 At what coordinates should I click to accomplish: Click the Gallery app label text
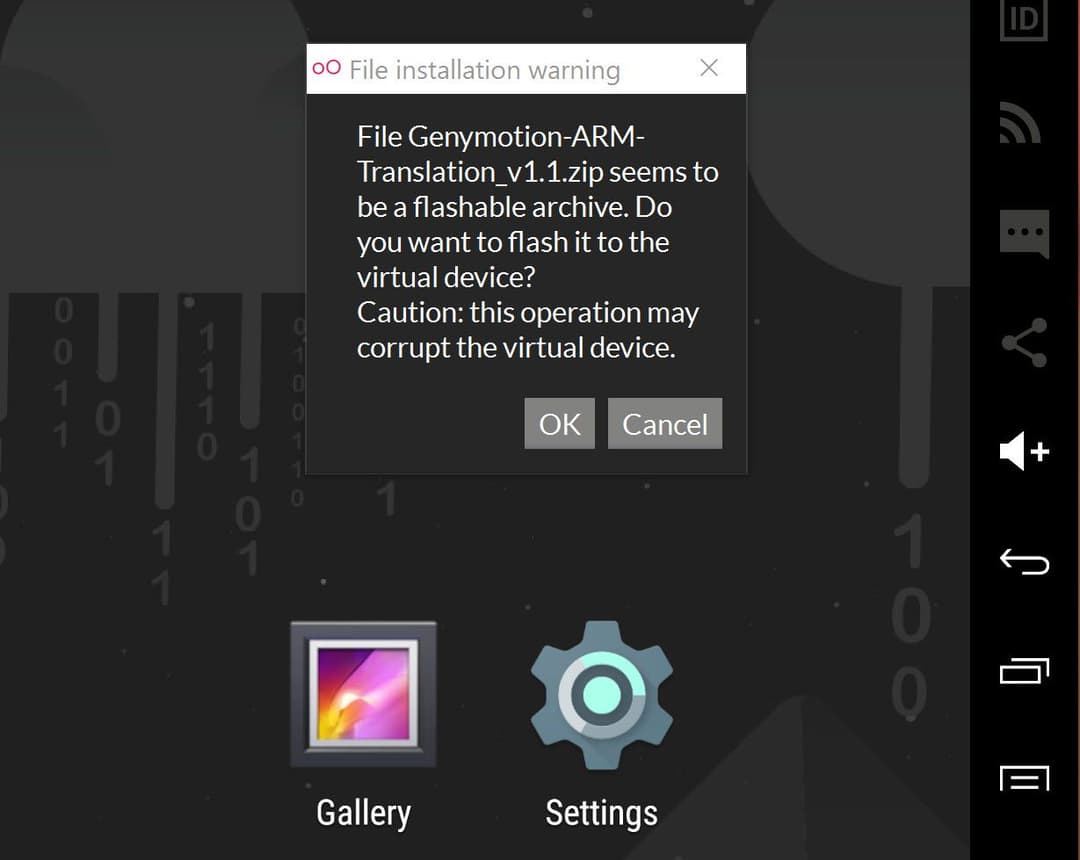(x=363, y=812)
